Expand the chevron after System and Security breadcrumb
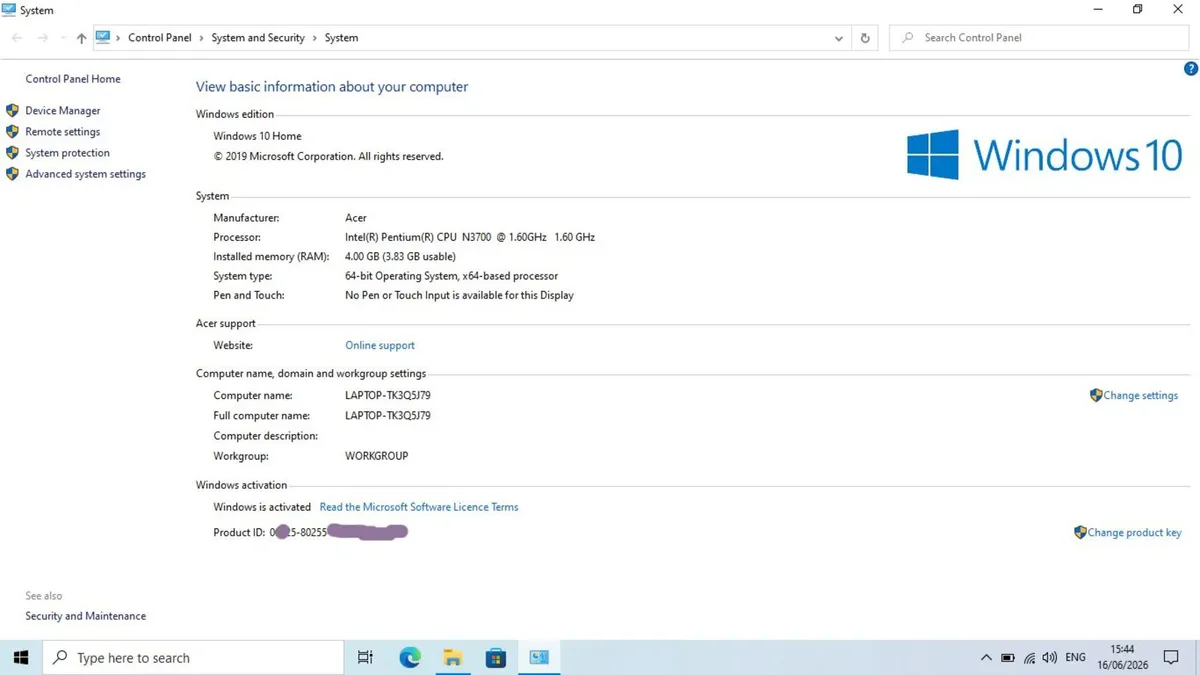Image resolution: width=1200 pixels, height=675 pixels. point(315,38)
